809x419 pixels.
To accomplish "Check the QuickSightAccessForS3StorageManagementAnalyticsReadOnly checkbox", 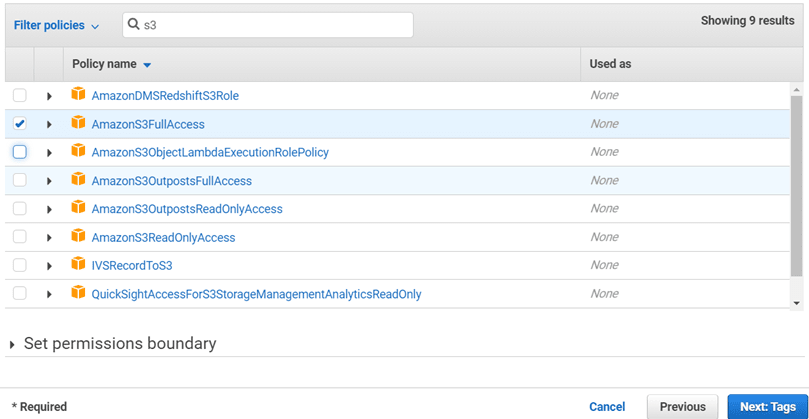I will click(20, 294).
